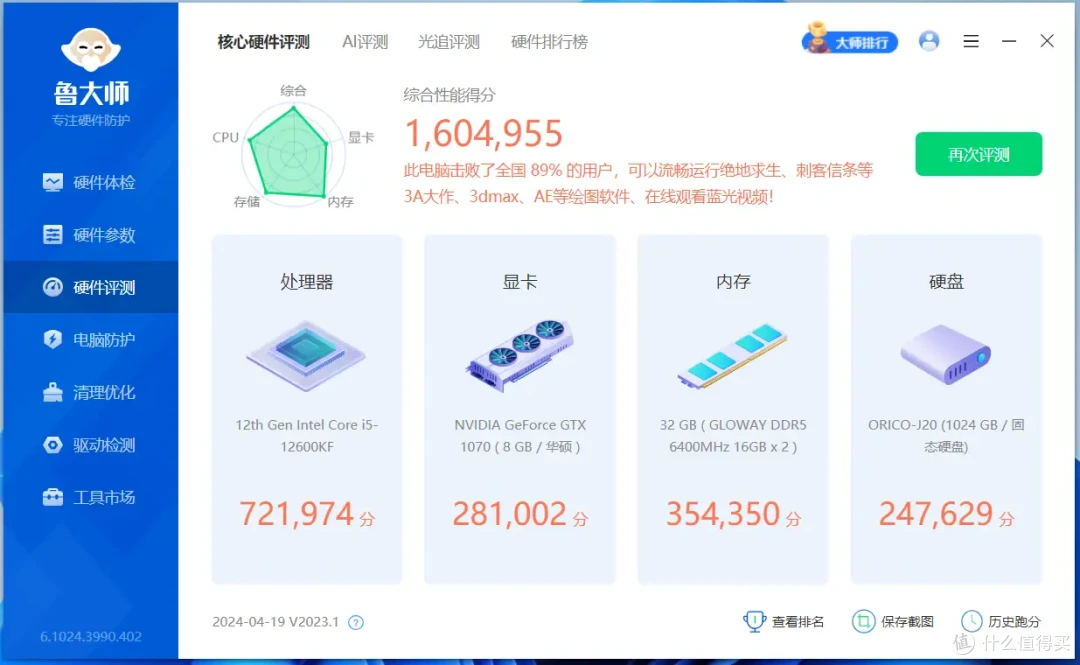This screenshot has height=665, width=1080.
Task: Click the 鲁大师 logo avatar
Action: tap(90, 50)
